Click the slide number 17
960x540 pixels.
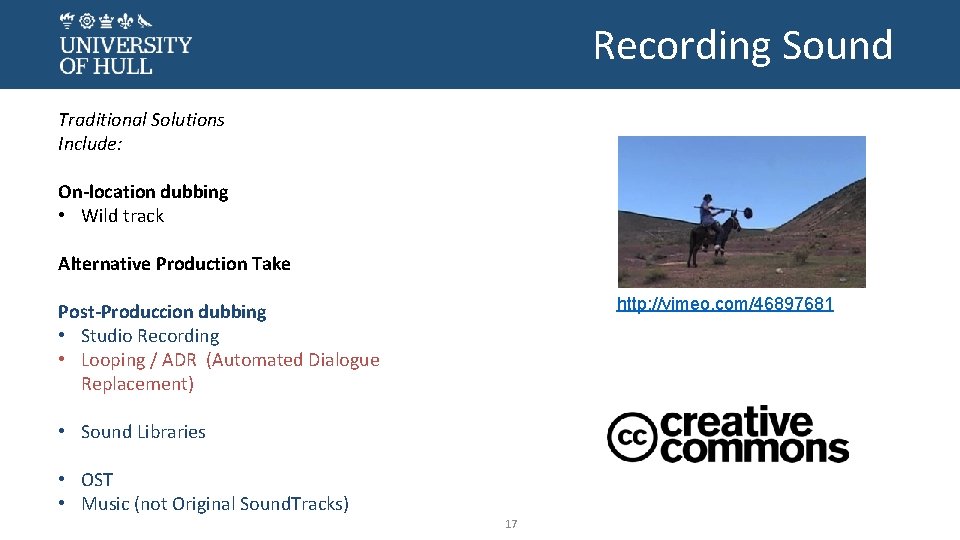(511, 524)
